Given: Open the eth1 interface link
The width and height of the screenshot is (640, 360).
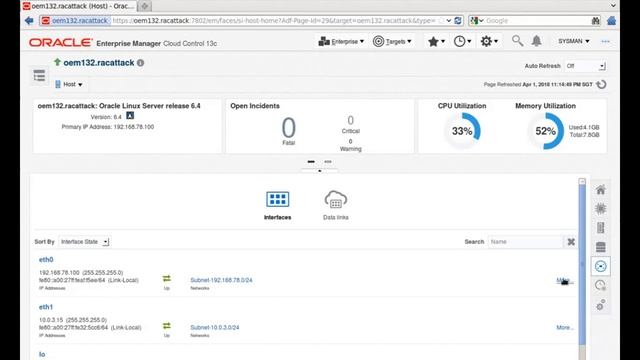Looking at the screenshot, I should click(46, 307).
